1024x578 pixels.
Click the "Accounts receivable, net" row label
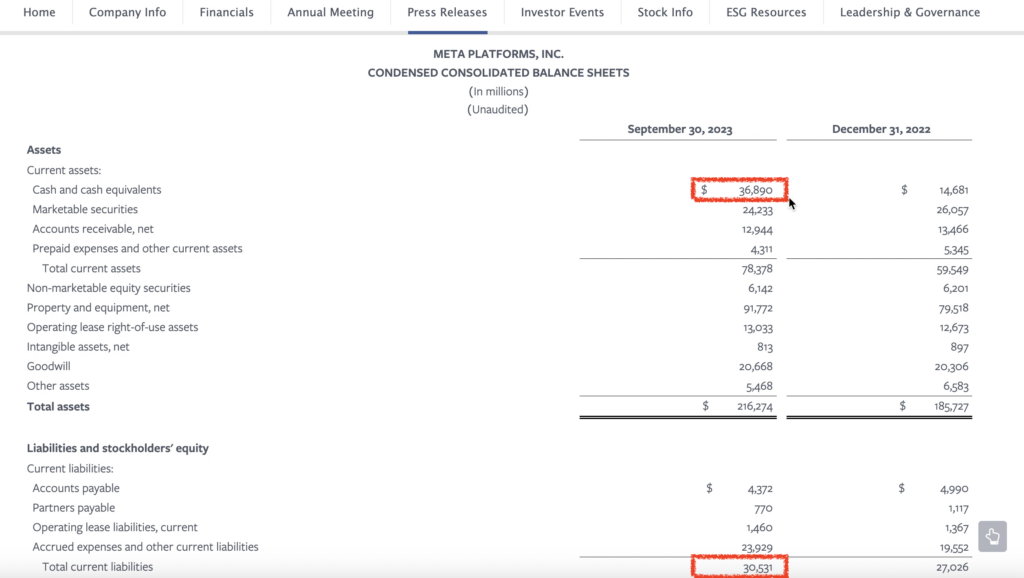pyautogui.click(x=93, y=229)
